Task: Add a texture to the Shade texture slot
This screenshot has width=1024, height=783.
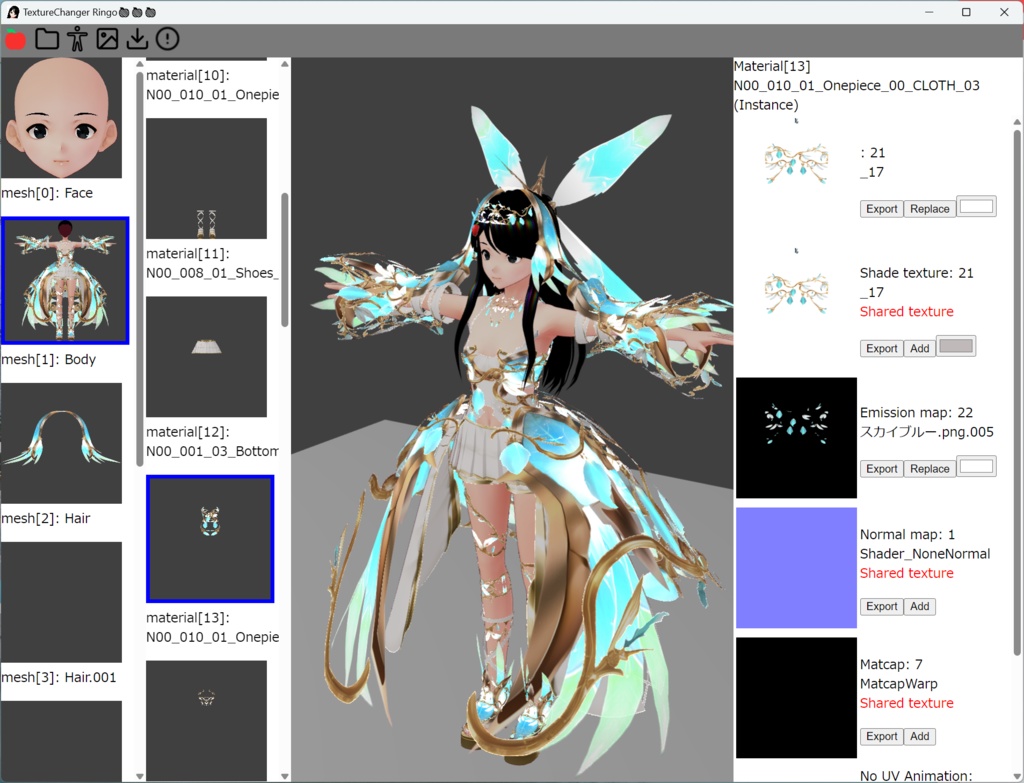Action: [x=919, y=347]
